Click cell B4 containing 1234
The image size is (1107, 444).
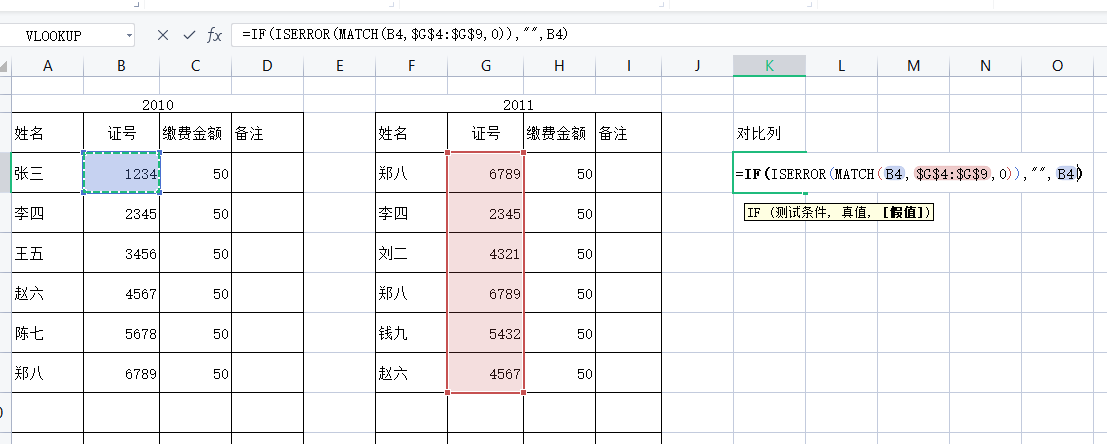point(121,173)
